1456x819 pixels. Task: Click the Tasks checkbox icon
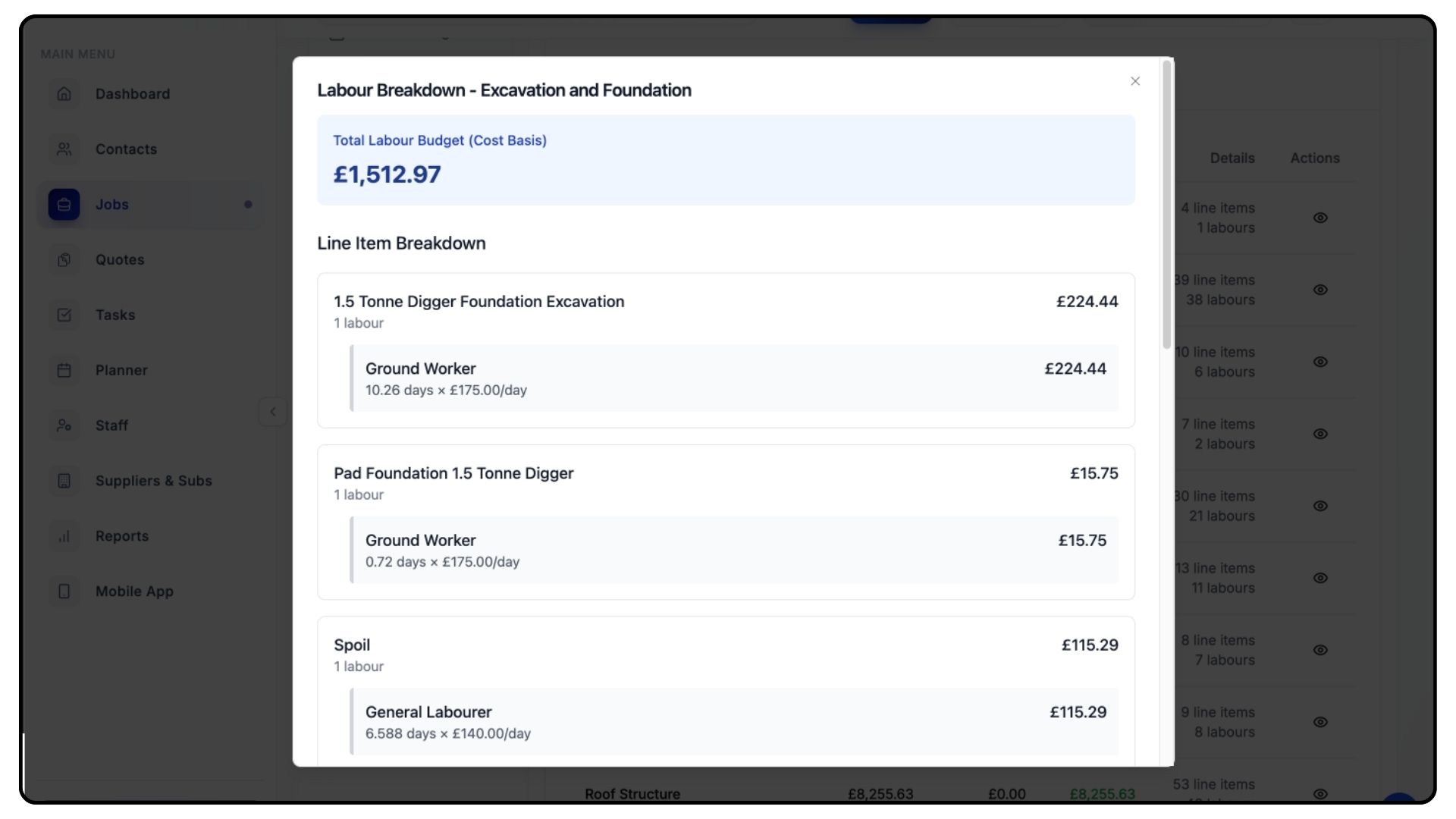point(64,315)
